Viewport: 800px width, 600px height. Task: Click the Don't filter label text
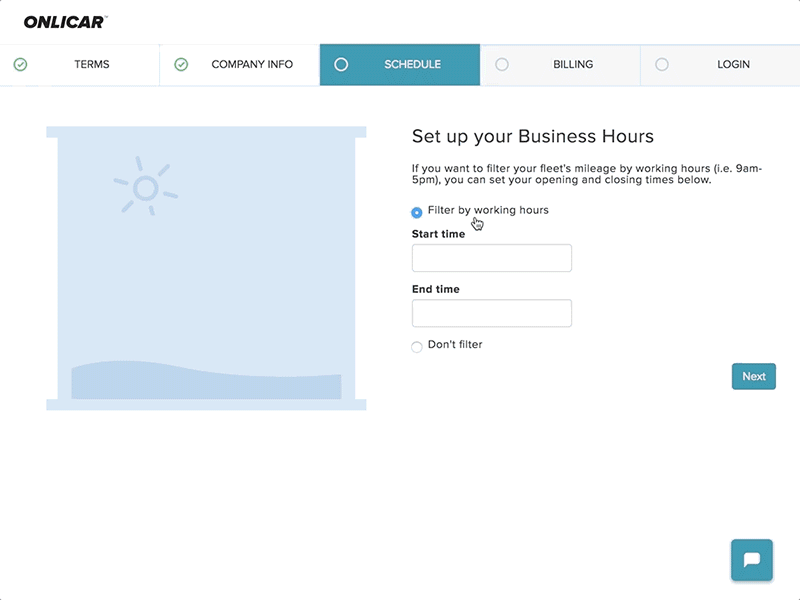(455, 344)
